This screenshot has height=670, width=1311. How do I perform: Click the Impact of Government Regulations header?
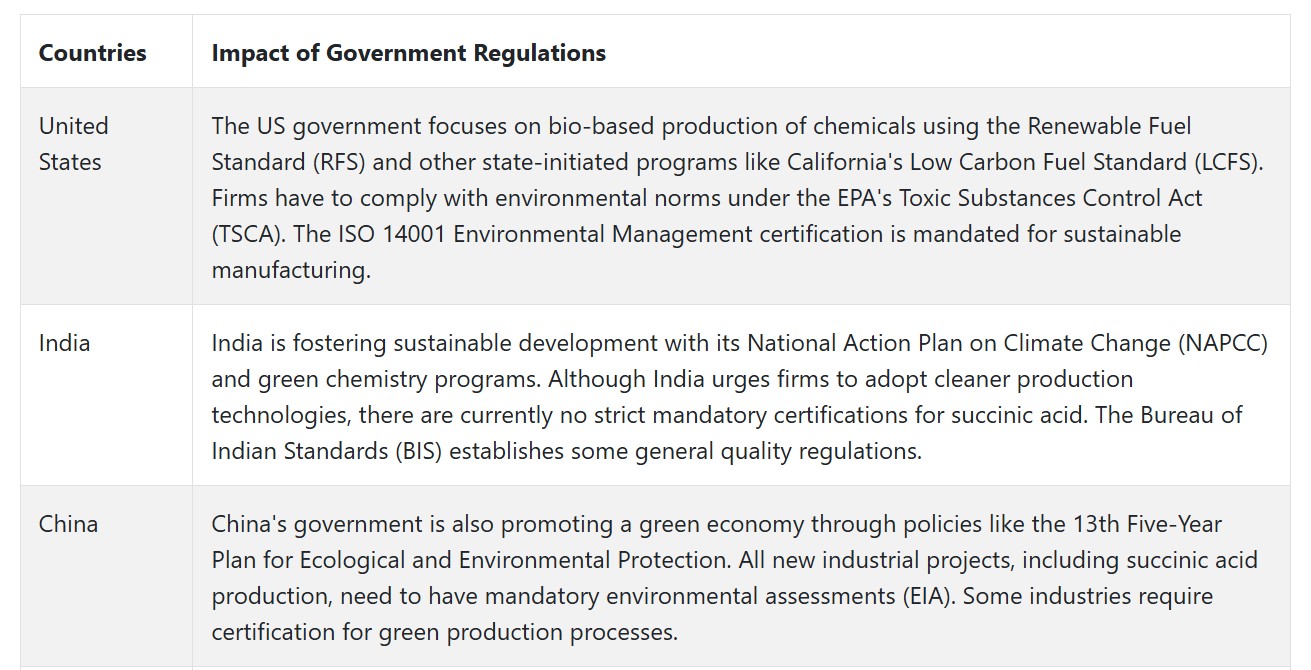click(408, 52)
